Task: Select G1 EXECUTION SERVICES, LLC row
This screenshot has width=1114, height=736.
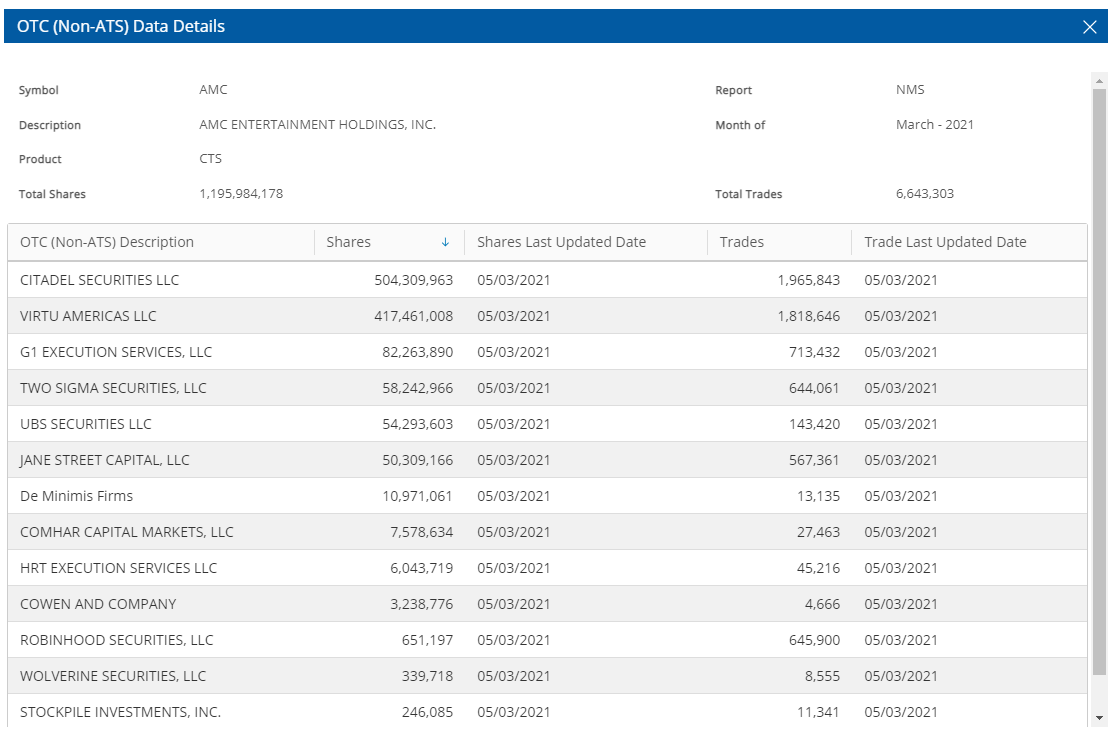Action: click(116, 352)
